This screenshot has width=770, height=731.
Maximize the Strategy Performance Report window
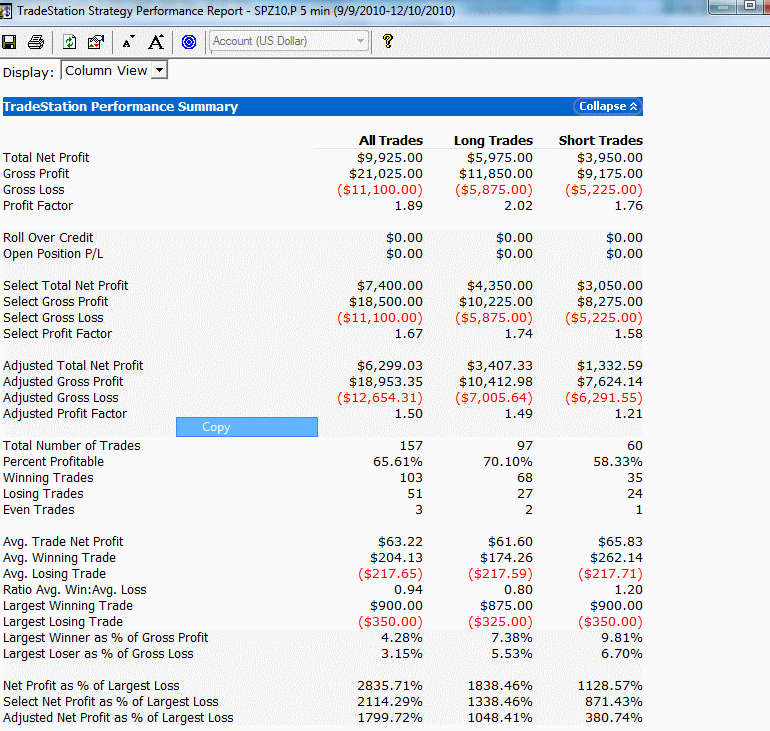tap(749, 6)
